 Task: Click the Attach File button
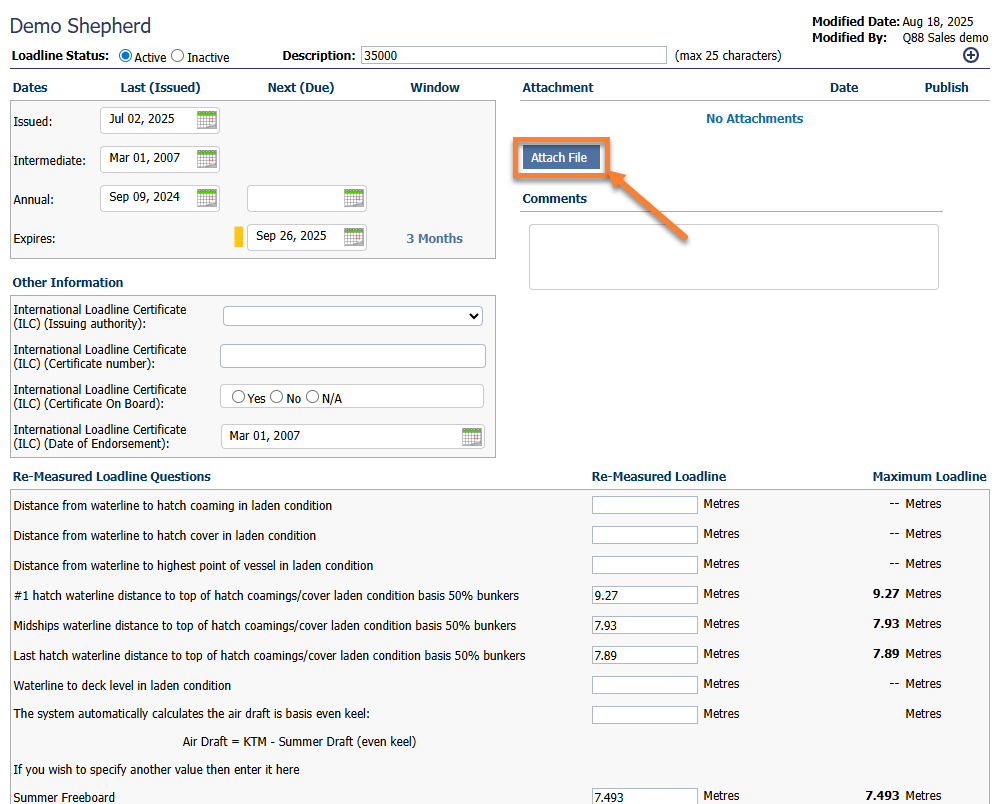pyautogui.click(x=559, y=158)
